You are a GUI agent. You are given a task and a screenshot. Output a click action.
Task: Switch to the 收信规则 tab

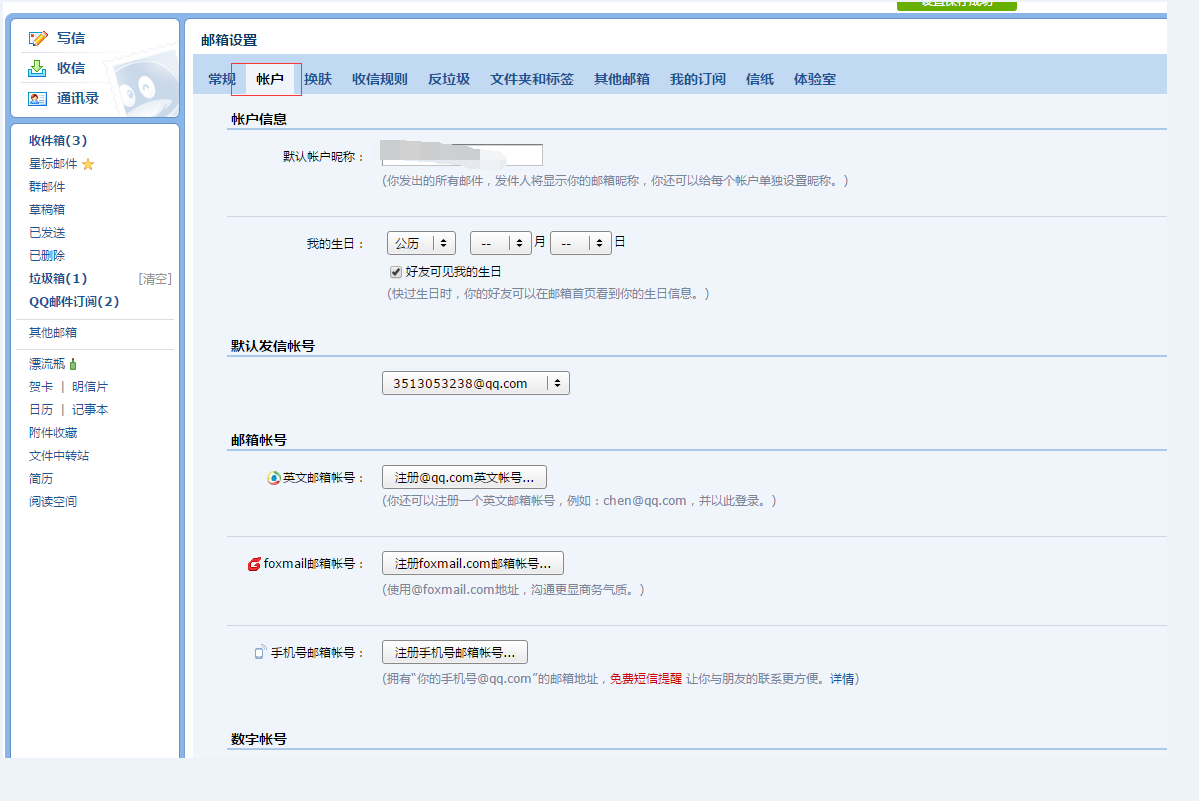[x=379, y=79]
